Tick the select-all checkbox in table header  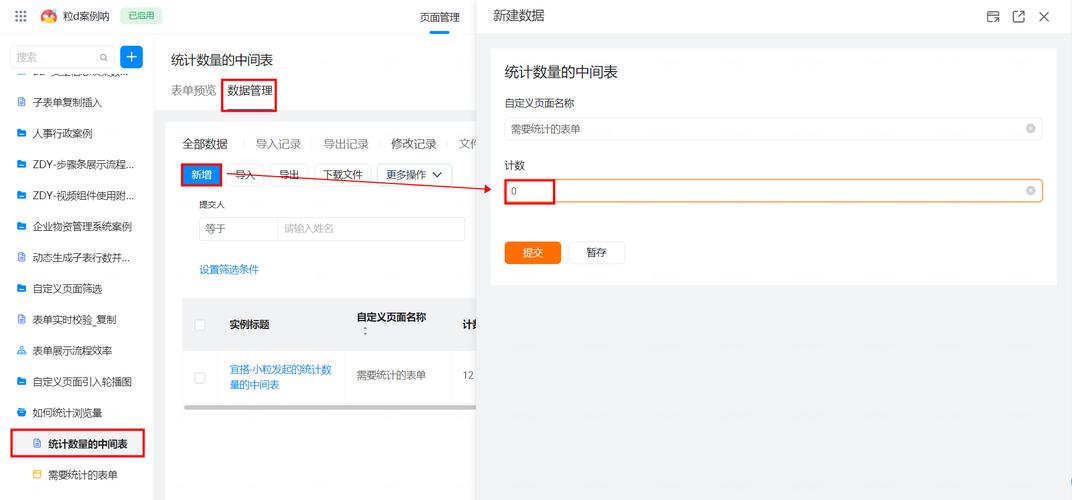point(200,325)
